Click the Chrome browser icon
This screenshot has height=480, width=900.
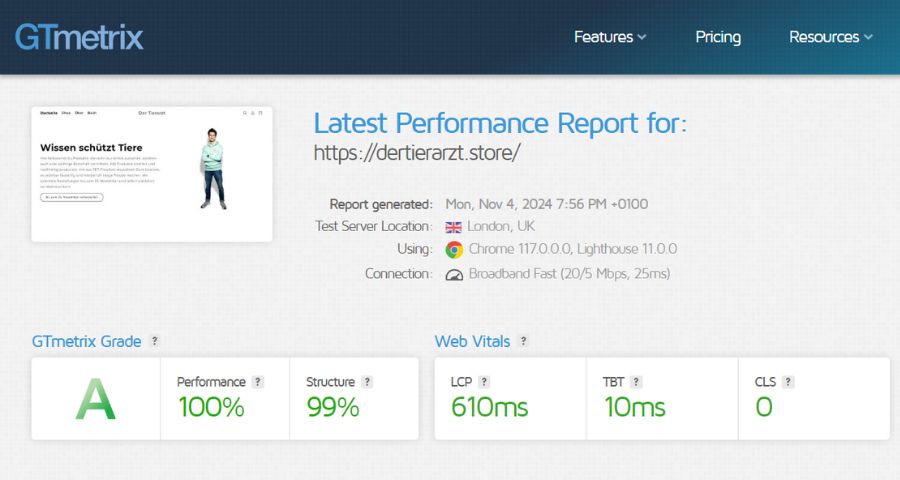(x=454, y=250)
